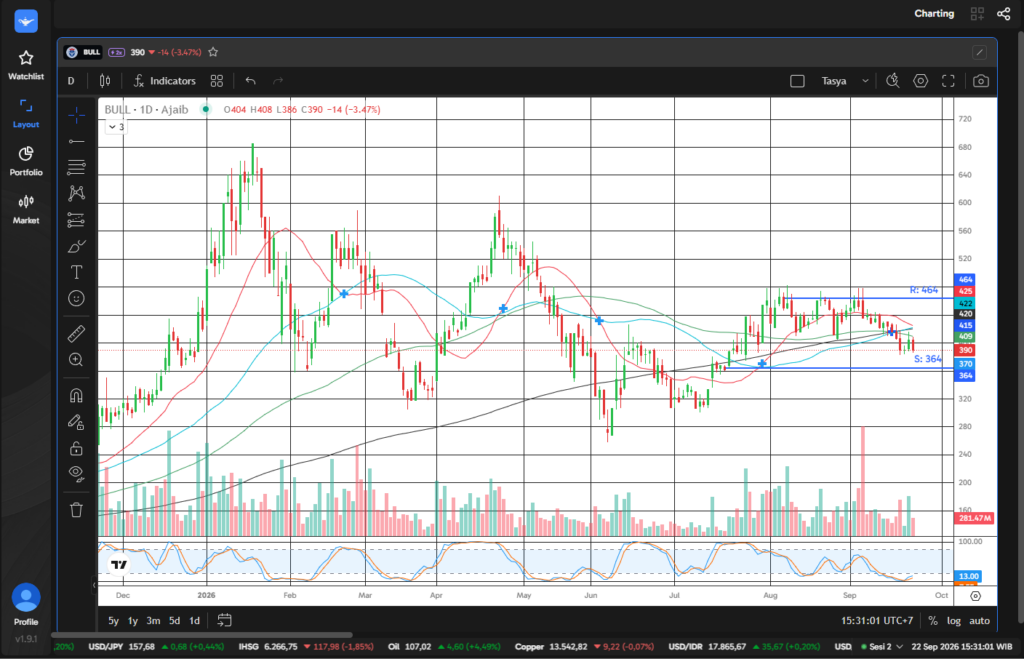This screenshot has height=659, width=1024.
Task: Add BULL to favorites with star icon
Action: [213, 52]
